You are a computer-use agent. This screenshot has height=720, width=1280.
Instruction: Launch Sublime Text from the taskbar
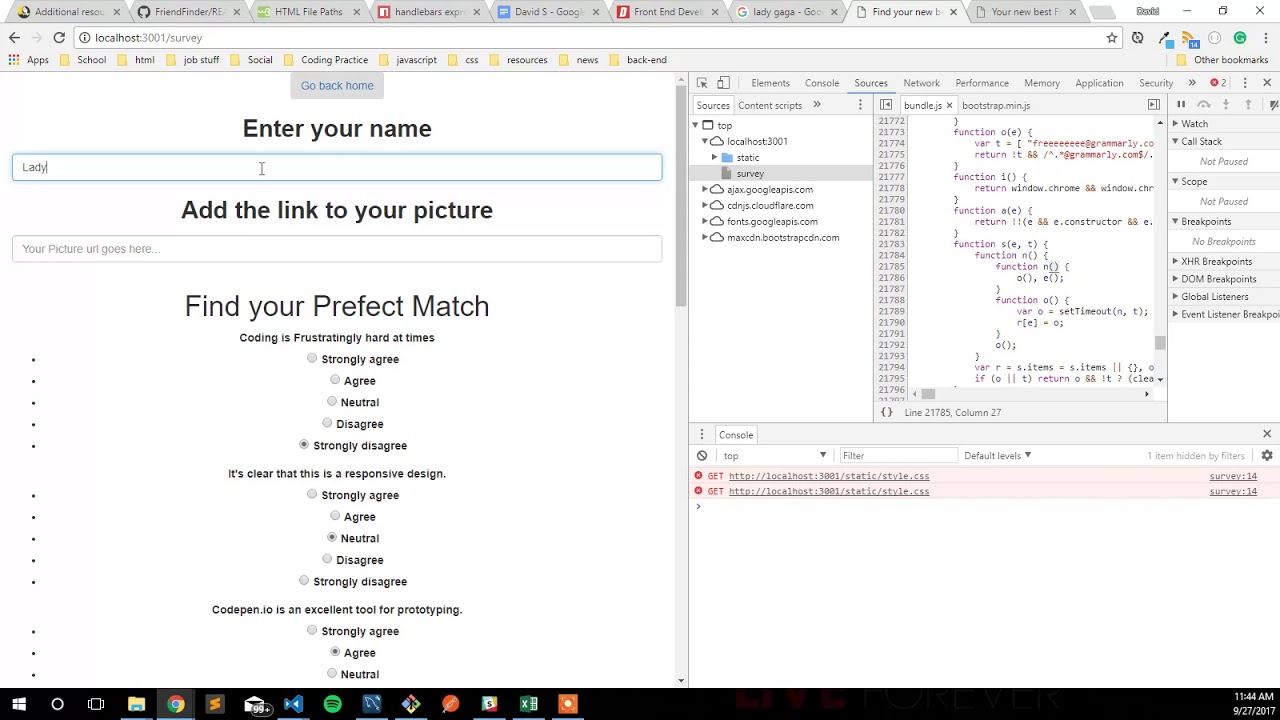click(x=214, y=704)
